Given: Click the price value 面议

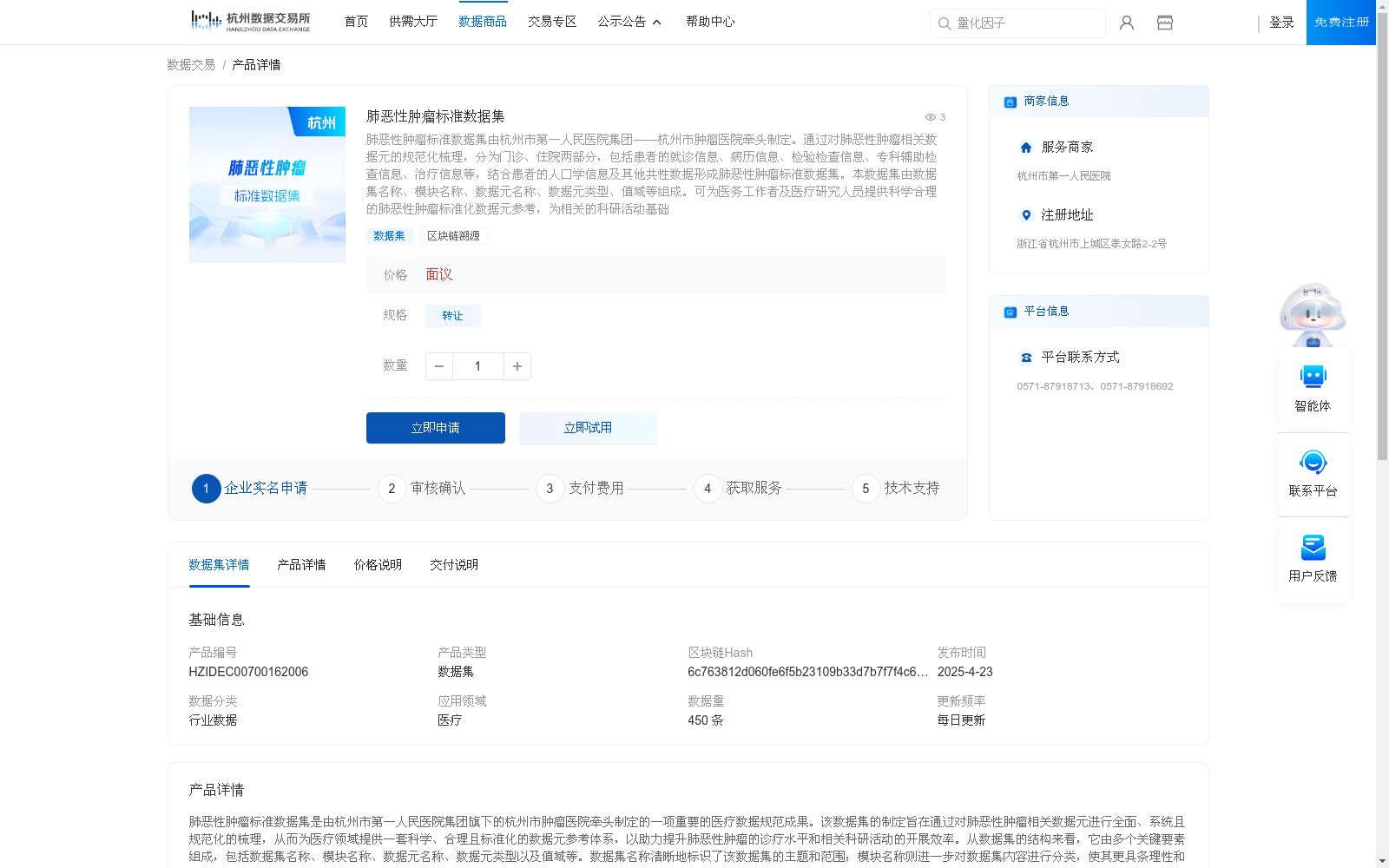Looking at the screenshot, I should coord(439,275).
